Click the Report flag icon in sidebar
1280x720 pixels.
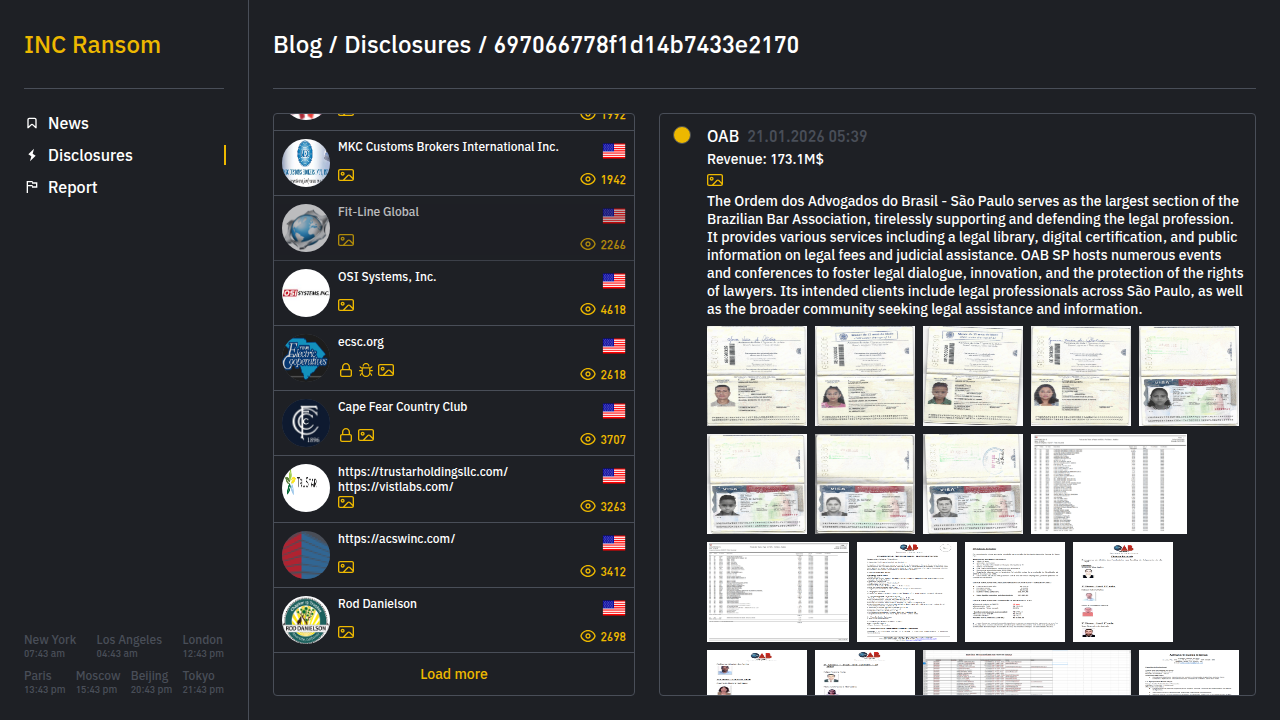32,187
